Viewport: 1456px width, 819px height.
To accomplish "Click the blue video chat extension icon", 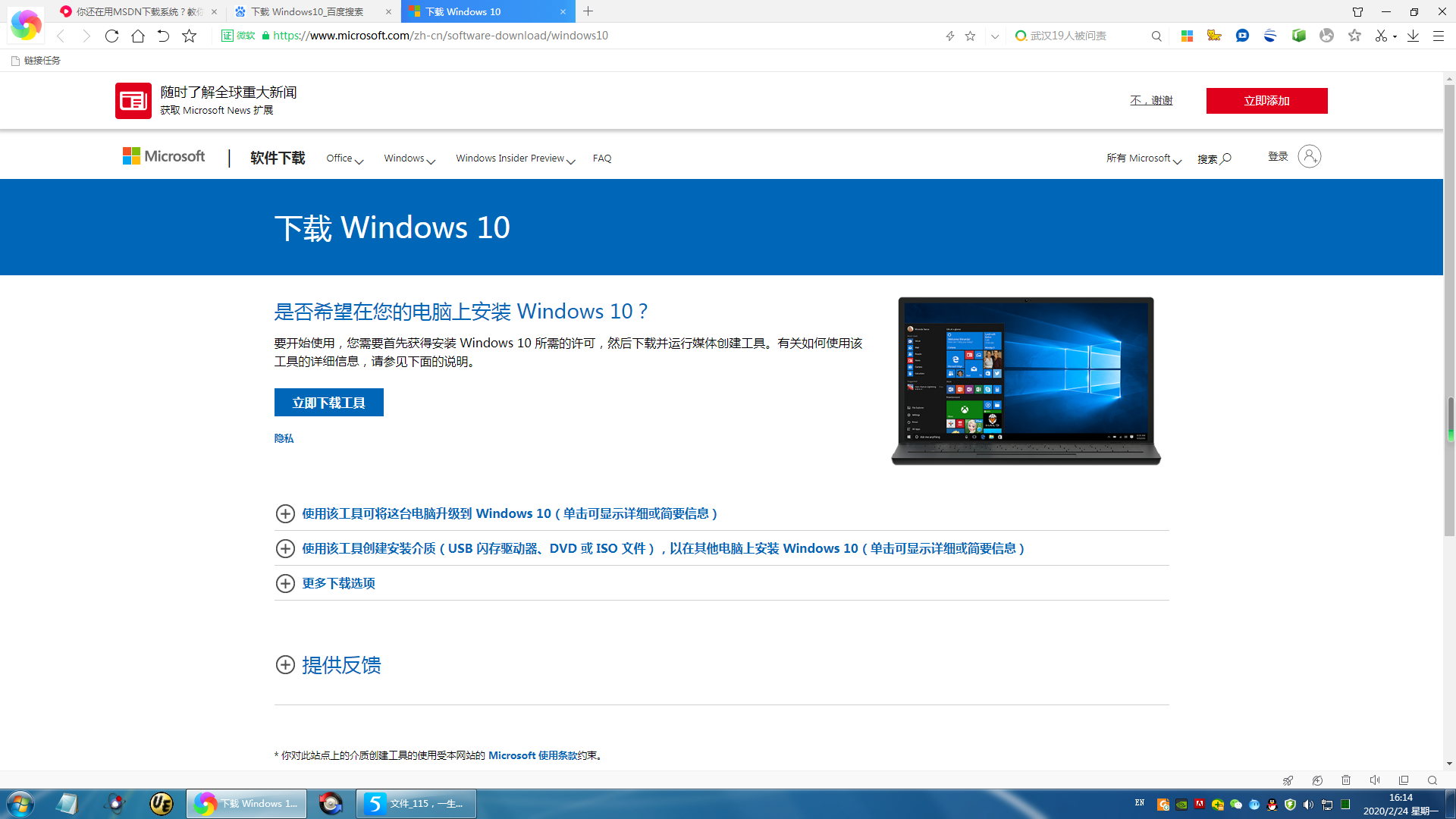I will pyautogui.click(x=1242, y=36).
